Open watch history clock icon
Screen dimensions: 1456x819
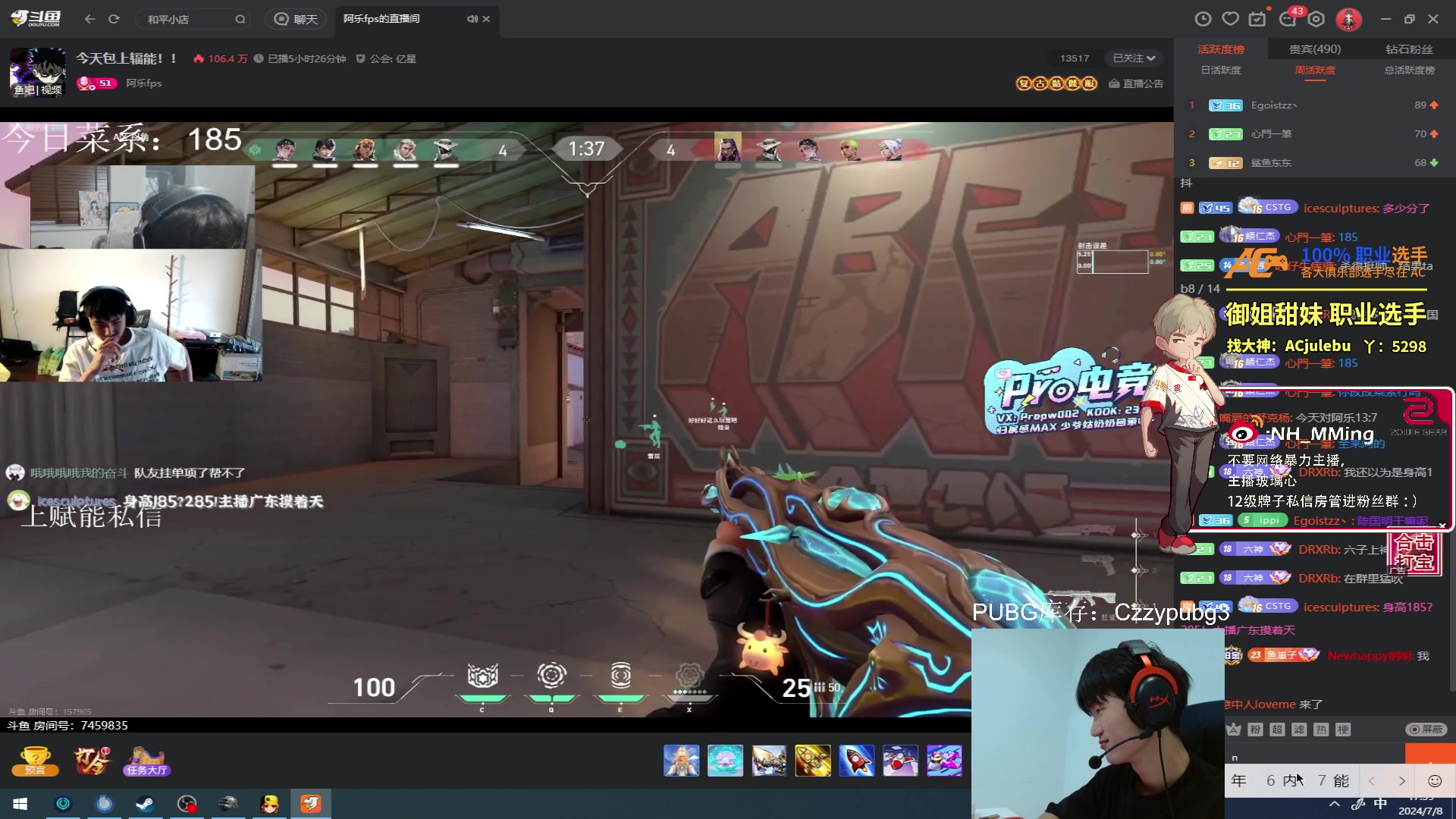(x=1203, y=19)
